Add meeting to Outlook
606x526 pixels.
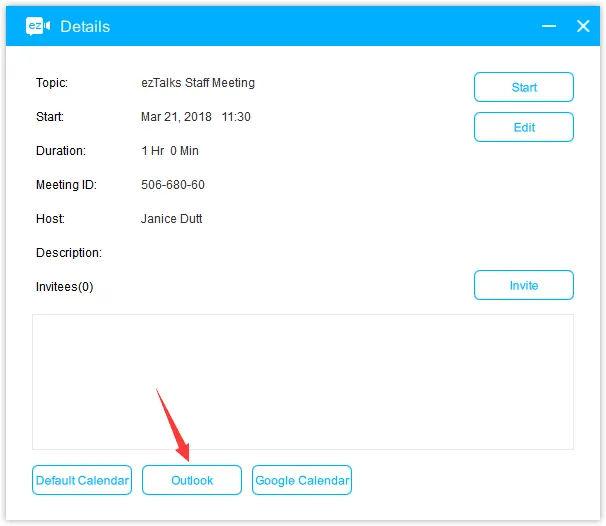coord(192,480)
